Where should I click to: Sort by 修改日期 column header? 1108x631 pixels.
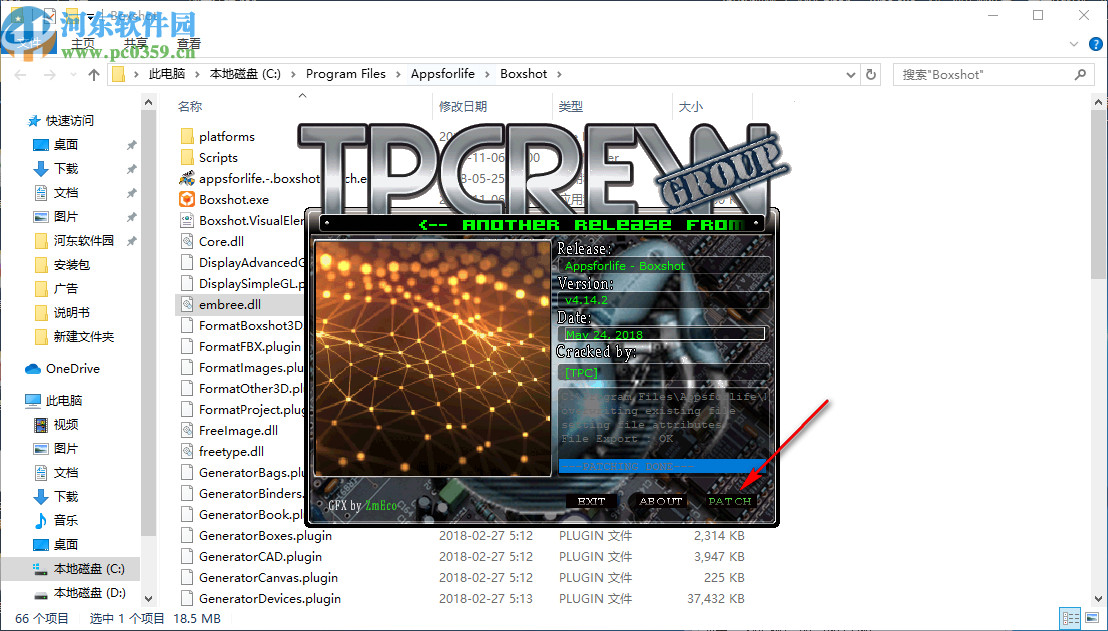point(463,107)
